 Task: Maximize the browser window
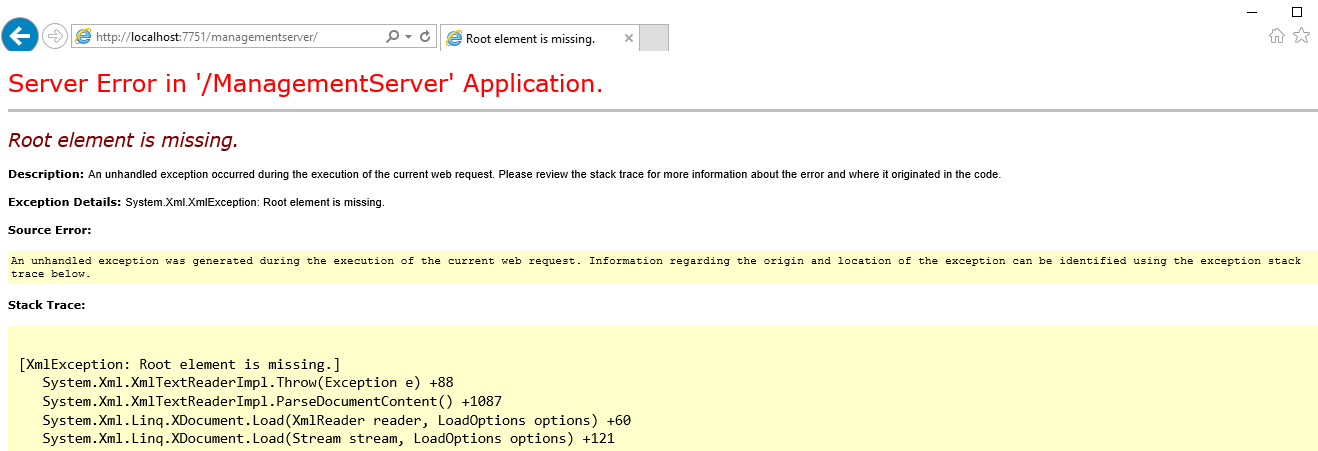tap(1297, 12)
